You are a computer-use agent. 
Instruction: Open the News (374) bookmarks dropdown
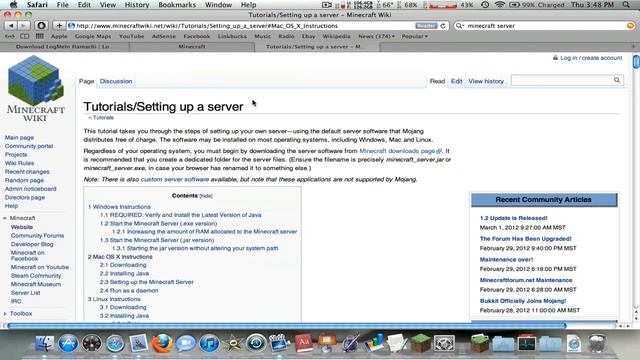pyautogui.click(x=376, y=36)
